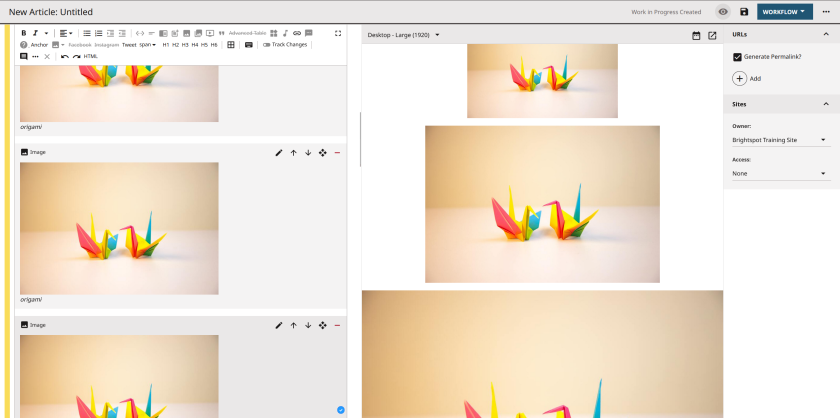This screenshot has height=418, width=840.
Task: Open the Owner site dropdown
Action: click(780, 140)
